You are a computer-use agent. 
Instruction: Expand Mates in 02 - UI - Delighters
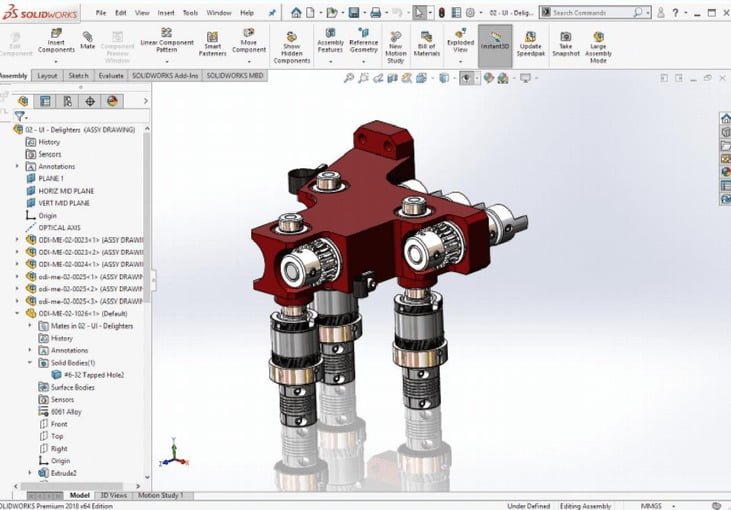(x=30, y=325)
